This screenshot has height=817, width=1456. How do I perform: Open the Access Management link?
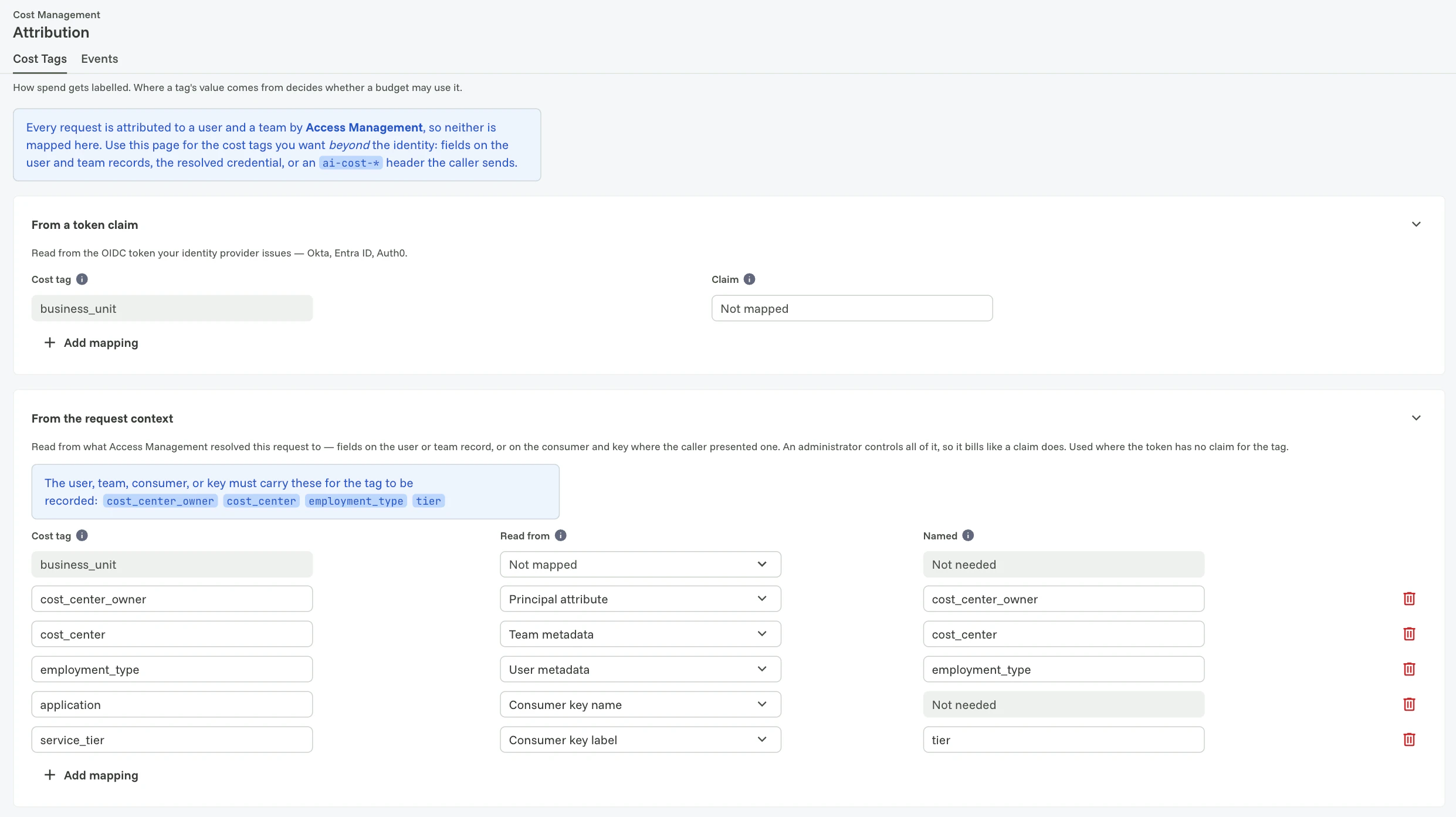[x=364, y=127]
